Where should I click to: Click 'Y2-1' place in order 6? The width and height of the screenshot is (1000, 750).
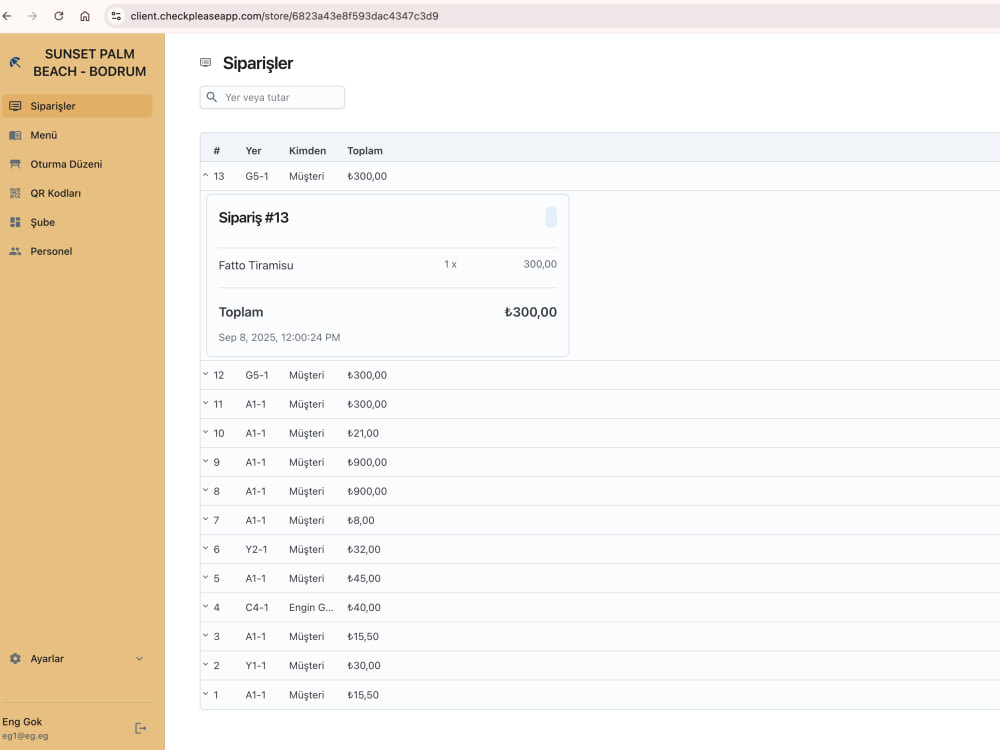(256, 550)
